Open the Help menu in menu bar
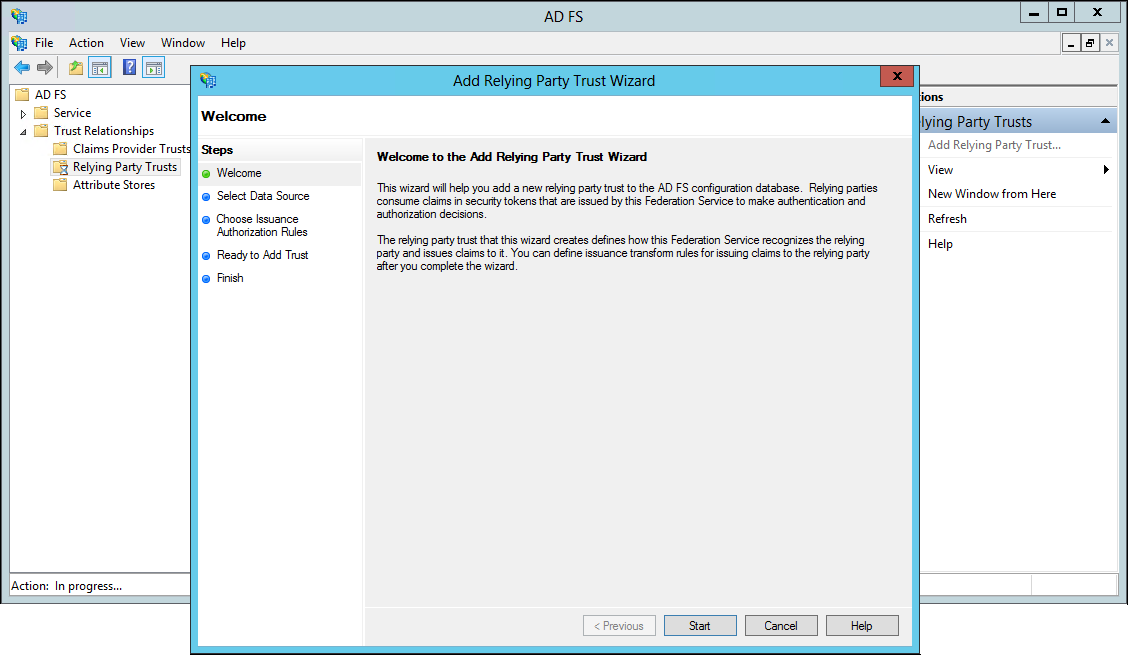This screenshot has height=655, width=1128. [233, 43]
